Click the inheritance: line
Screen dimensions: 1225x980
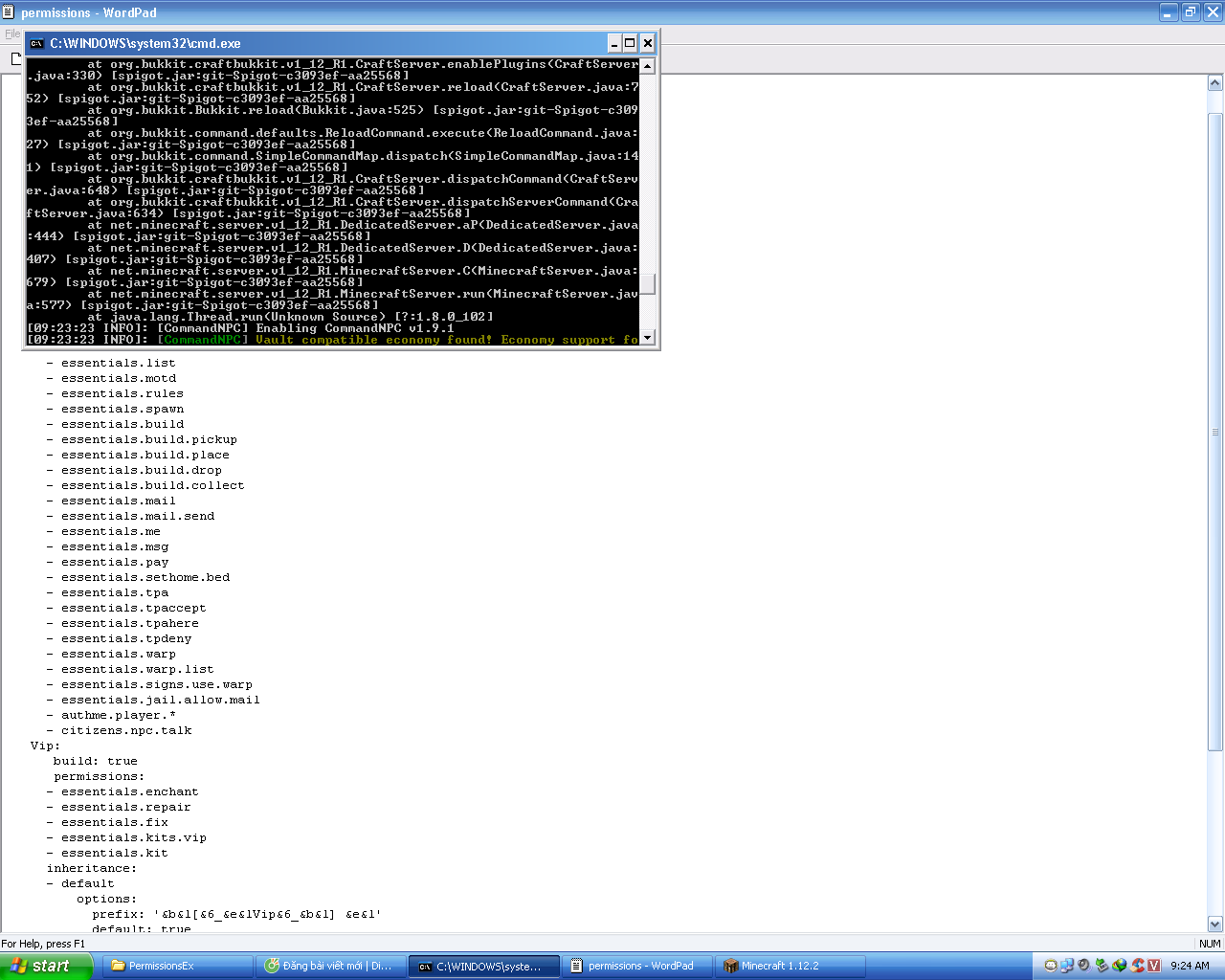tap(92, 868)
